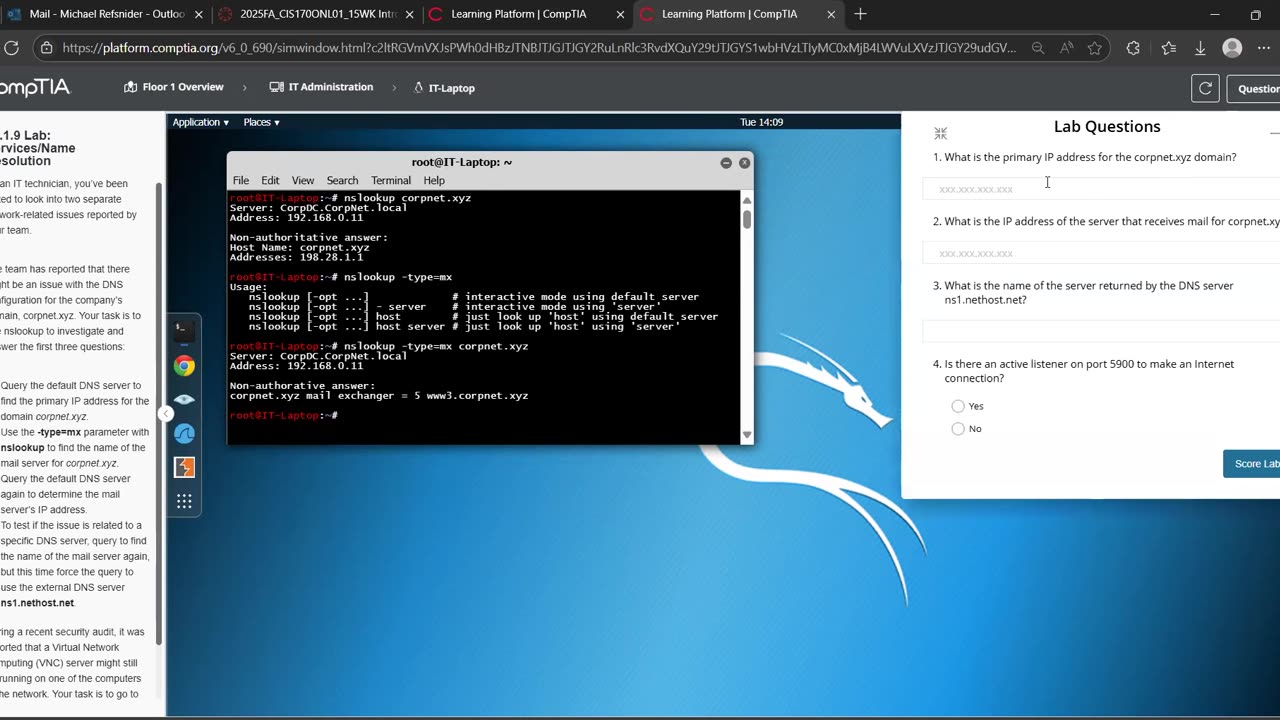Click the browser zoom-out magnifier icon
Viewport: 1280px width, 720px height.
(1038, 48)
